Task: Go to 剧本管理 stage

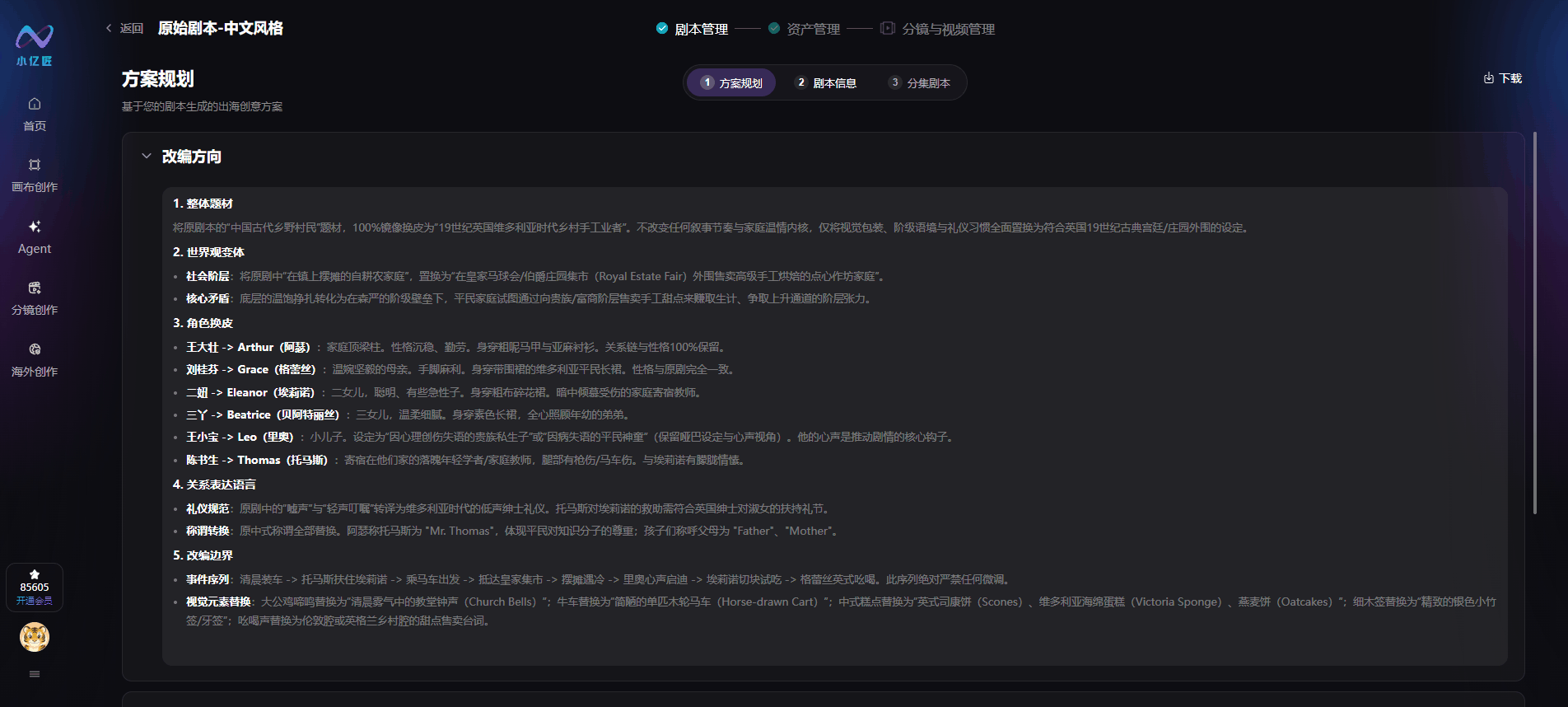Action: tap(702, 29)
